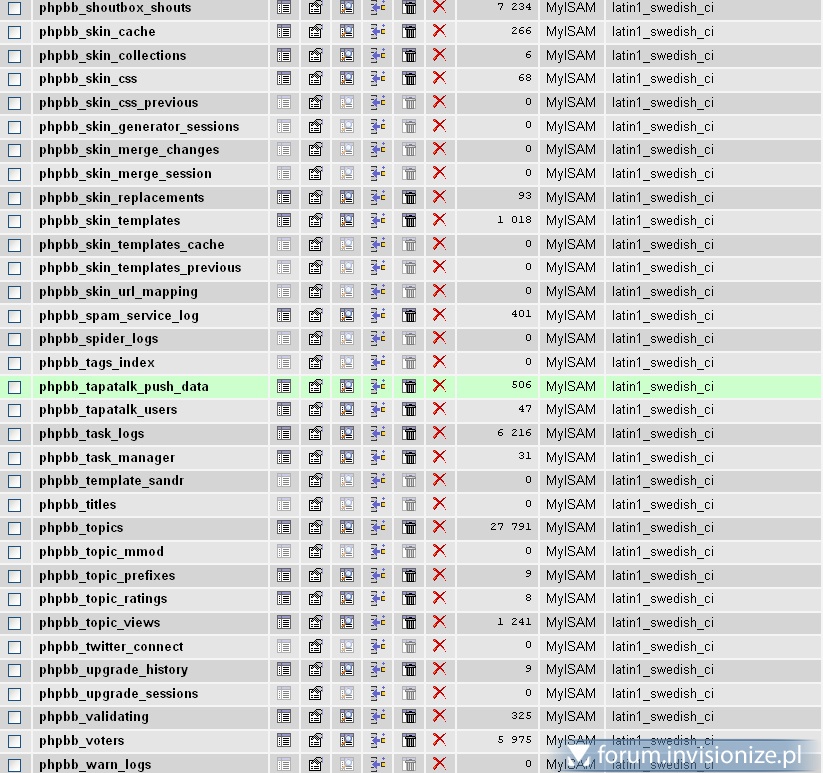Open table phpbb_shoutbox_shouts

pos(115,8)
